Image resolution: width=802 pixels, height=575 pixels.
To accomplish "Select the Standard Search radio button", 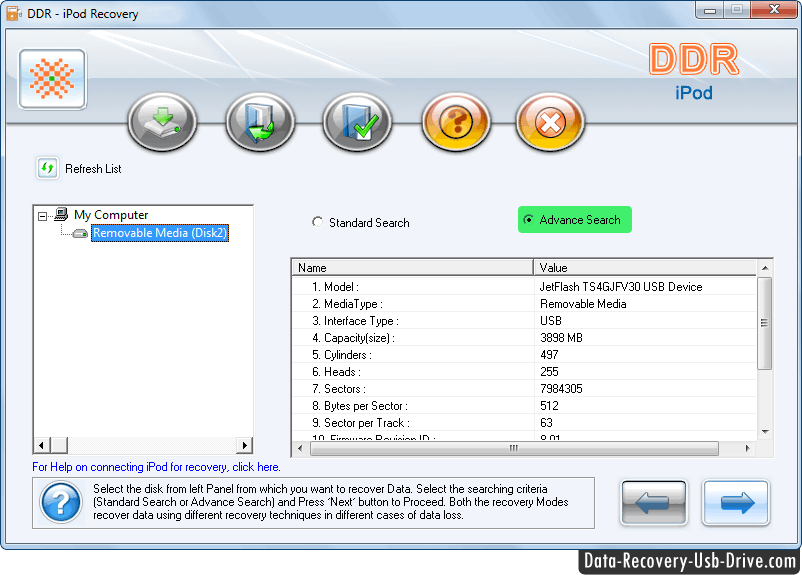I will click(318, 222).
